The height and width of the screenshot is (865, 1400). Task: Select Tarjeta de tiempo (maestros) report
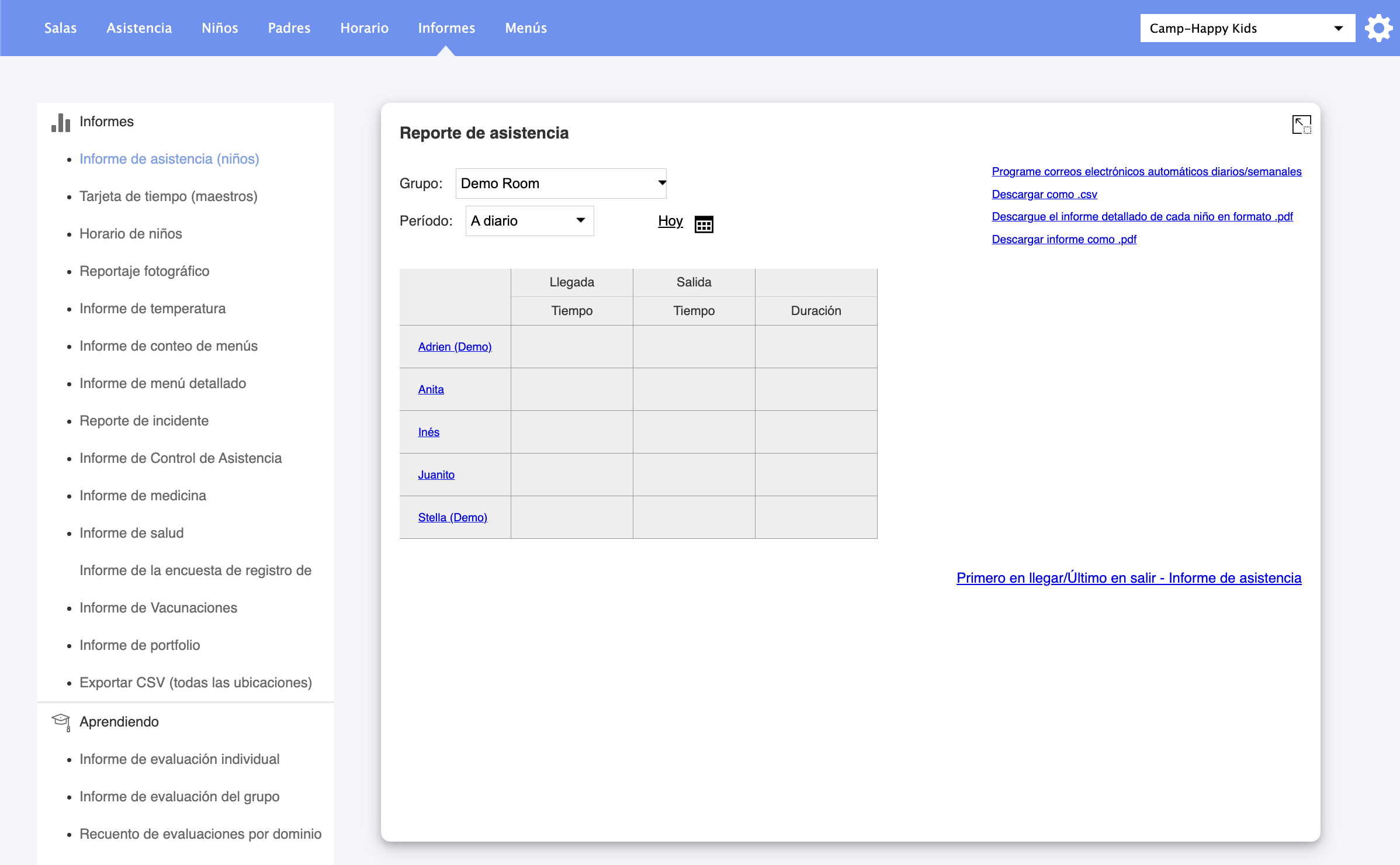(168, 196)
